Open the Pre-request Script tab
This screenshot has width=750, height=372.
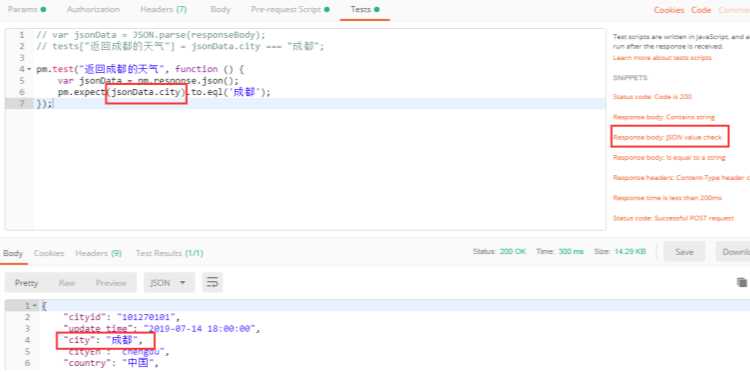click(x=290, y=10)
